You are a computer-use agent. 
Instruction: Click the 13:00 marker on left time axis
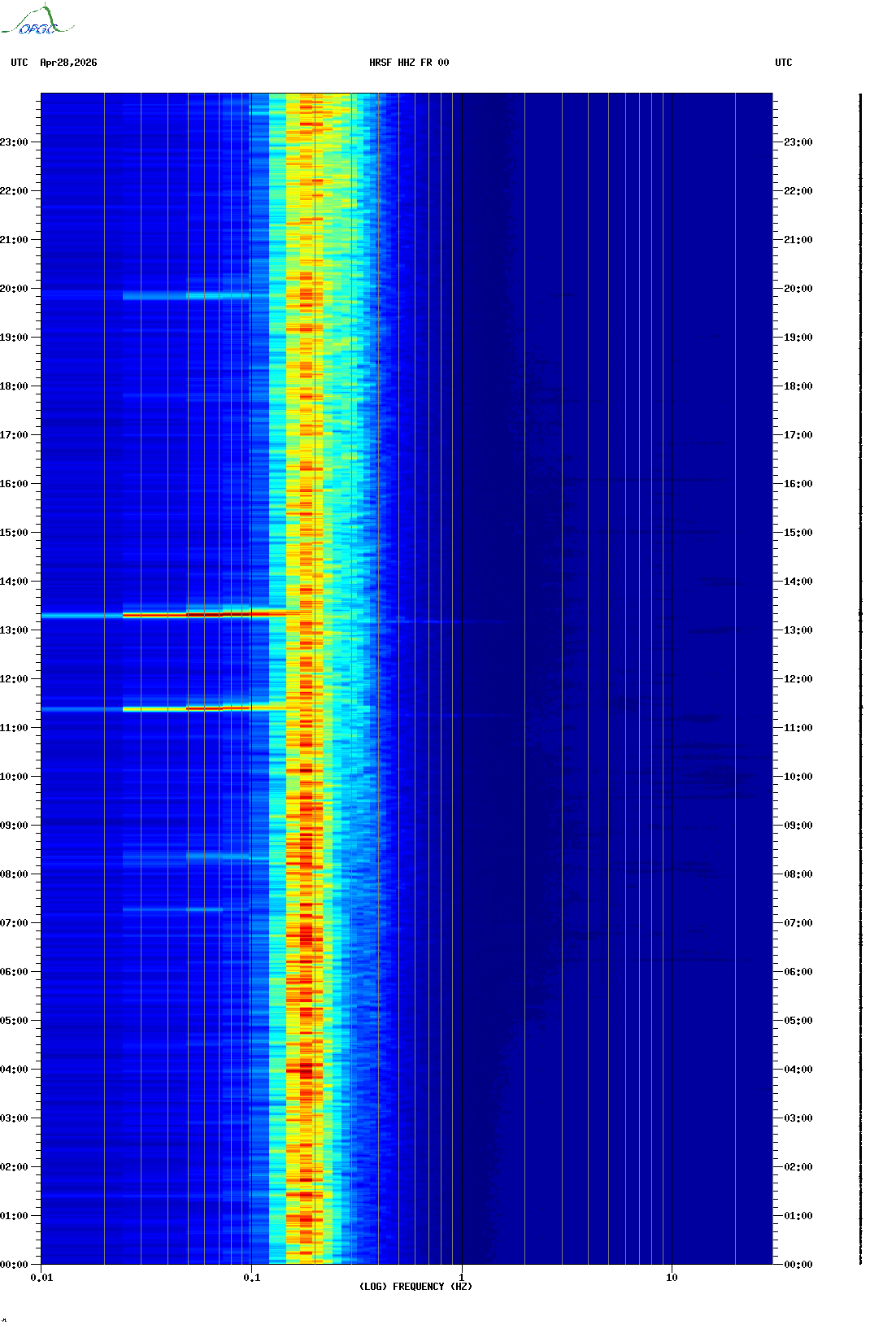coord(15,630)
